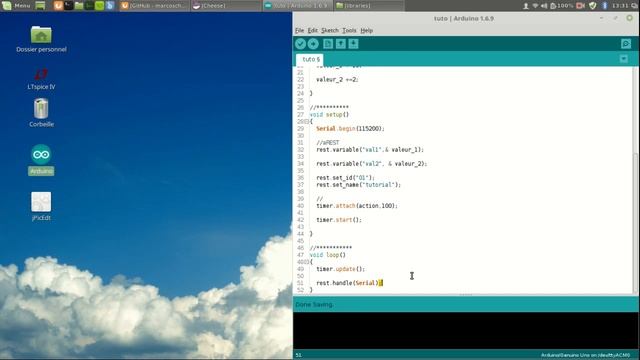The height and width of the screenshot is (360, 640).
Task: Click the rest.variable "val2" line
Action: [x=371, y=164]
